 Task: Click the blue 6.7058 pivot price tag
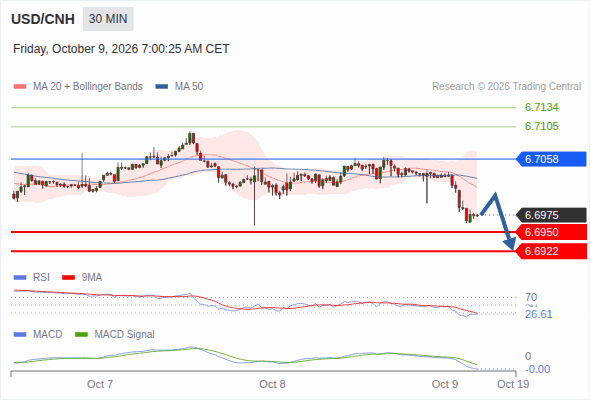[x=551, y=159]
